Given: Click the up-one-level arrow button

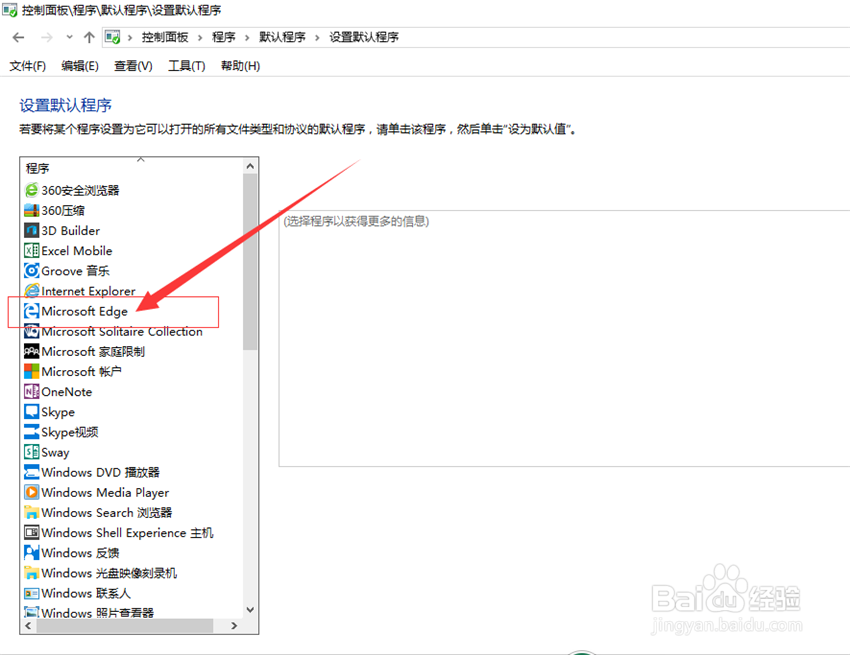Looking at the screenshot, I should tap(90, 36).
